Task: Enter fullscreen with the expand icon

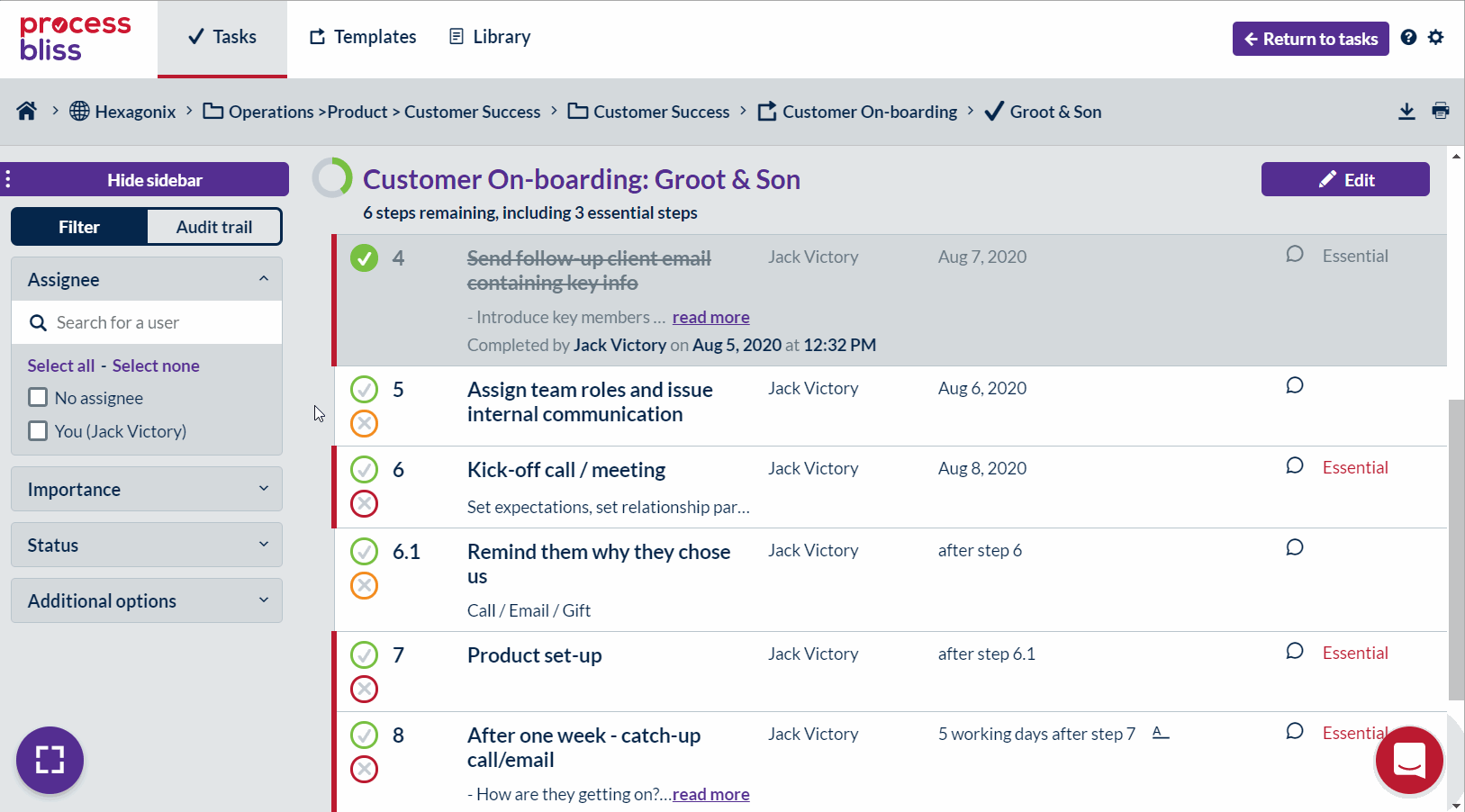Action: coord(50,760)
